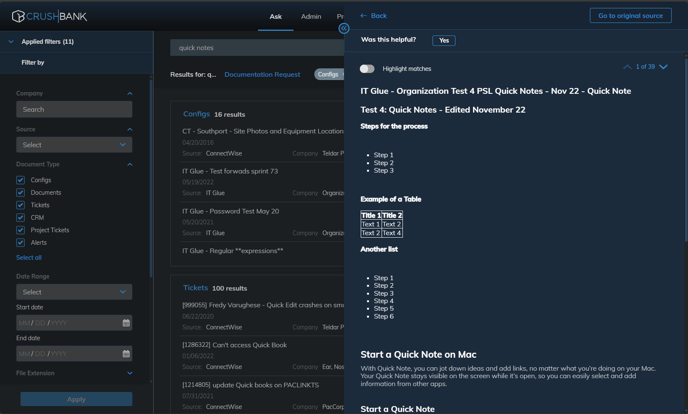Collapse the Source filter section

coord(129,129)
